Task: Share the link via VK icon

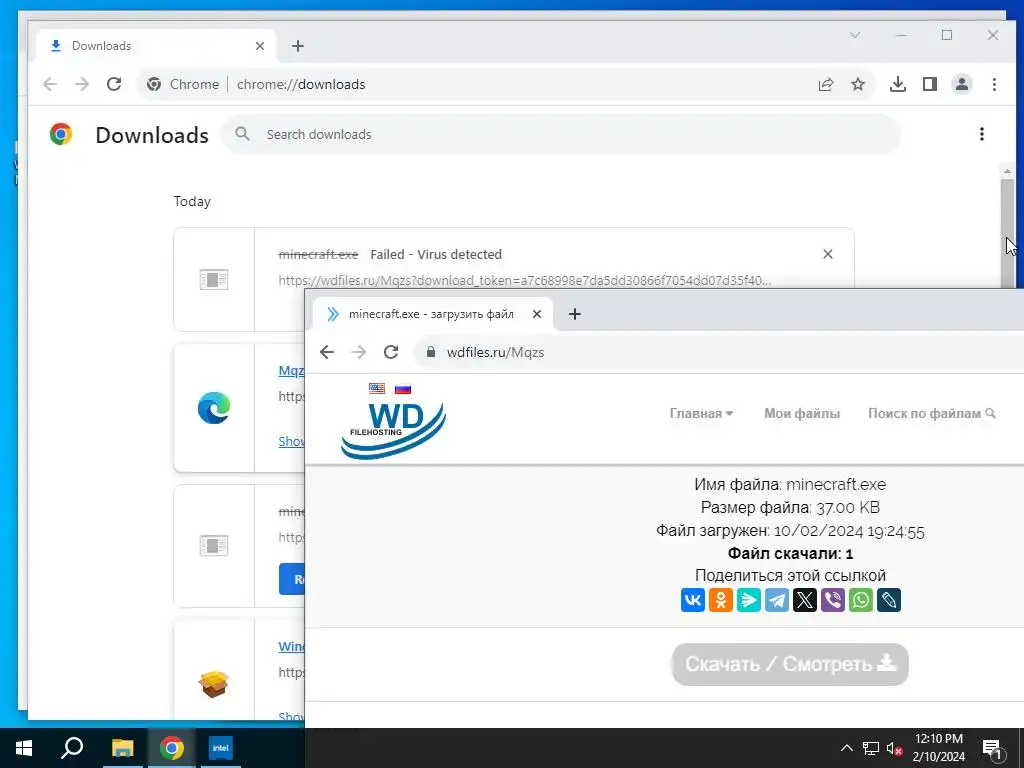Action: click(693, 600)
